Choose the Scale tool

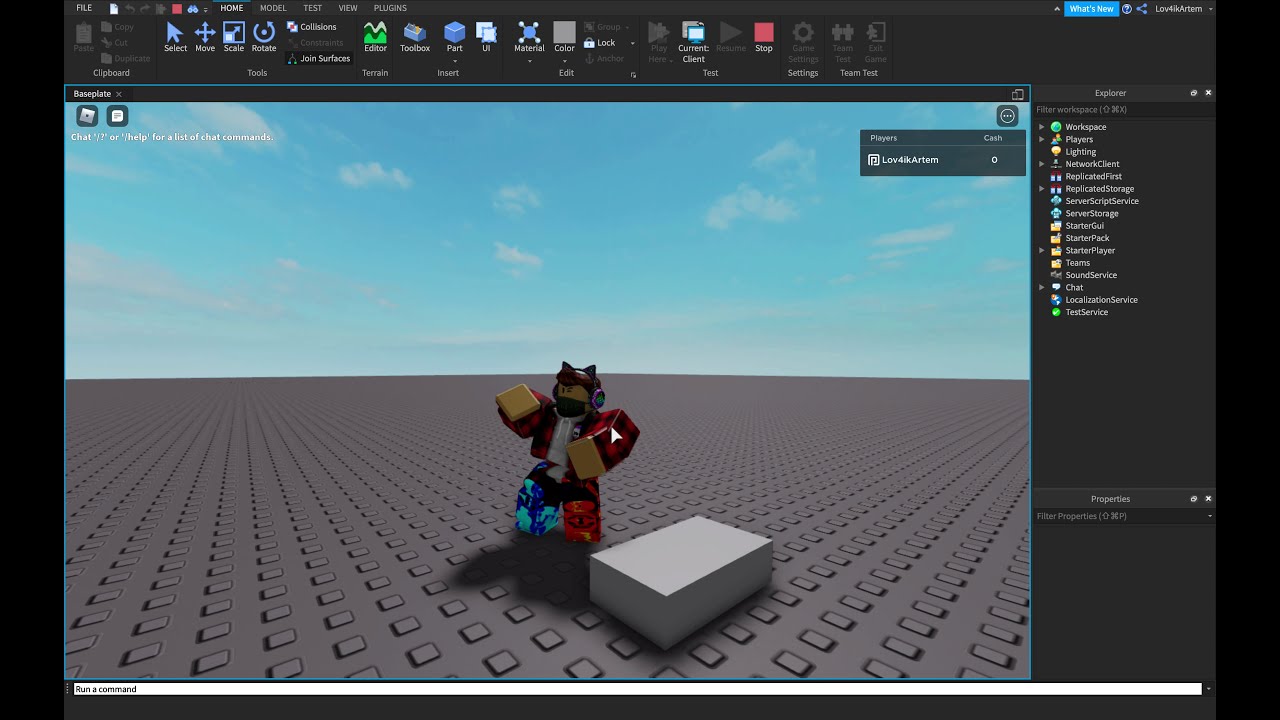coord(234,37)
